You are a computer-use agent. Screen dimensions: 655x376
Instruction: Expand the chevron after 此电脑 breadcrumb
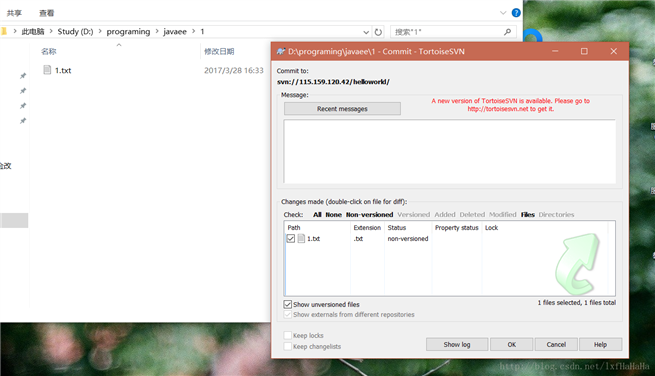pyautogui.click(x=51, y=31)
